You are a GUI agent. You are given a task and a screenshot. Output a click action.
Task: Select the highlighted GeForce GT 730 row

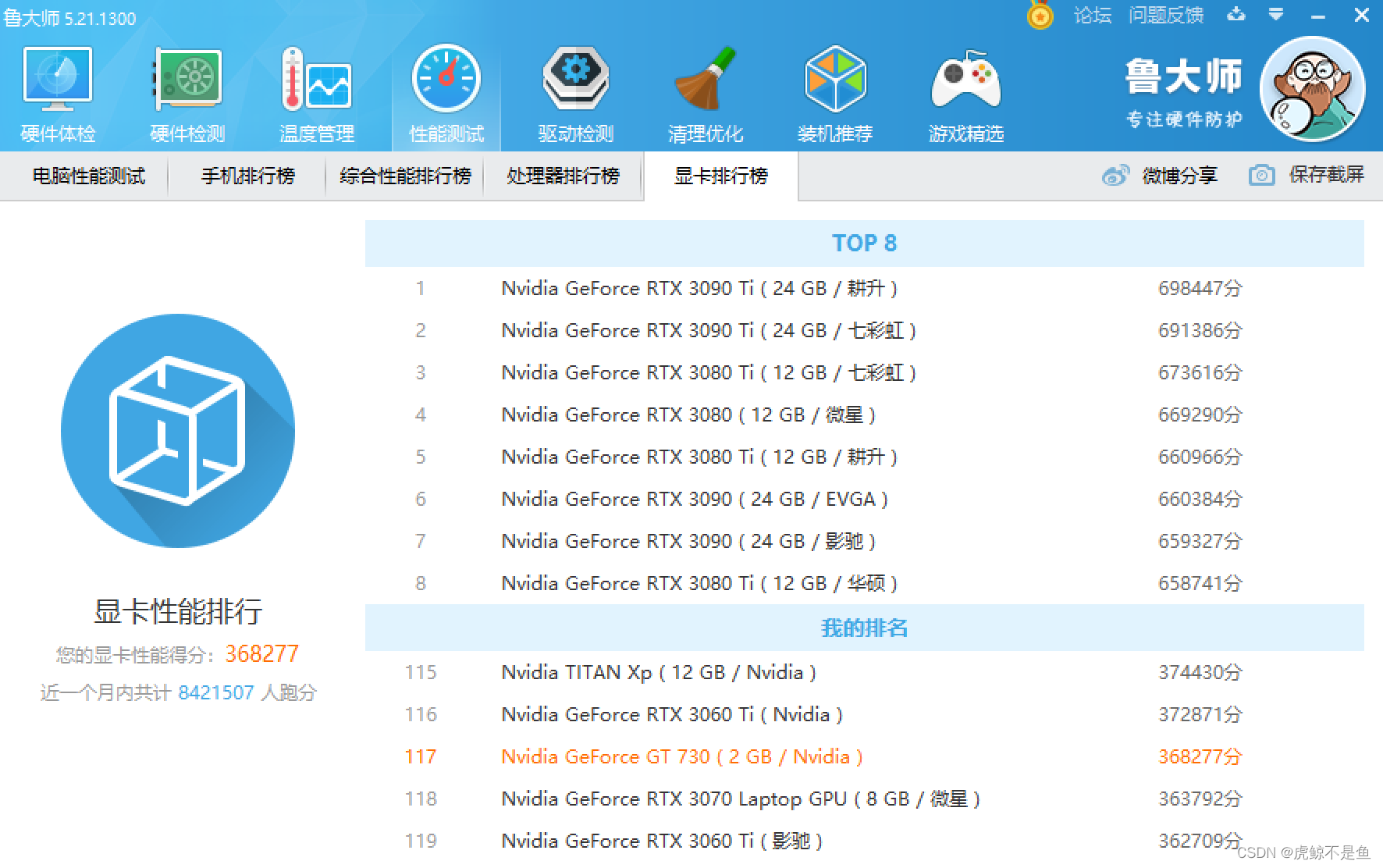(x=865, y=756)
